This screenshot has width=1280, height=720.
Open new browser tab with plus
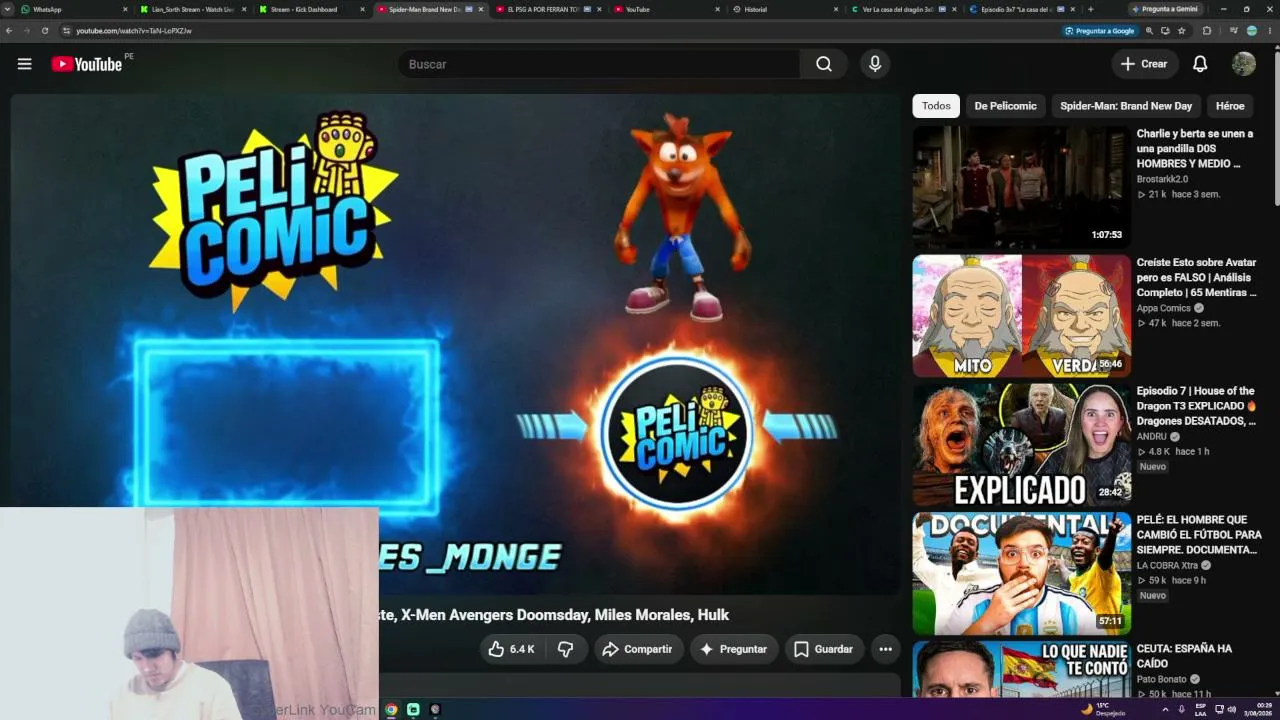point(1090,9)
